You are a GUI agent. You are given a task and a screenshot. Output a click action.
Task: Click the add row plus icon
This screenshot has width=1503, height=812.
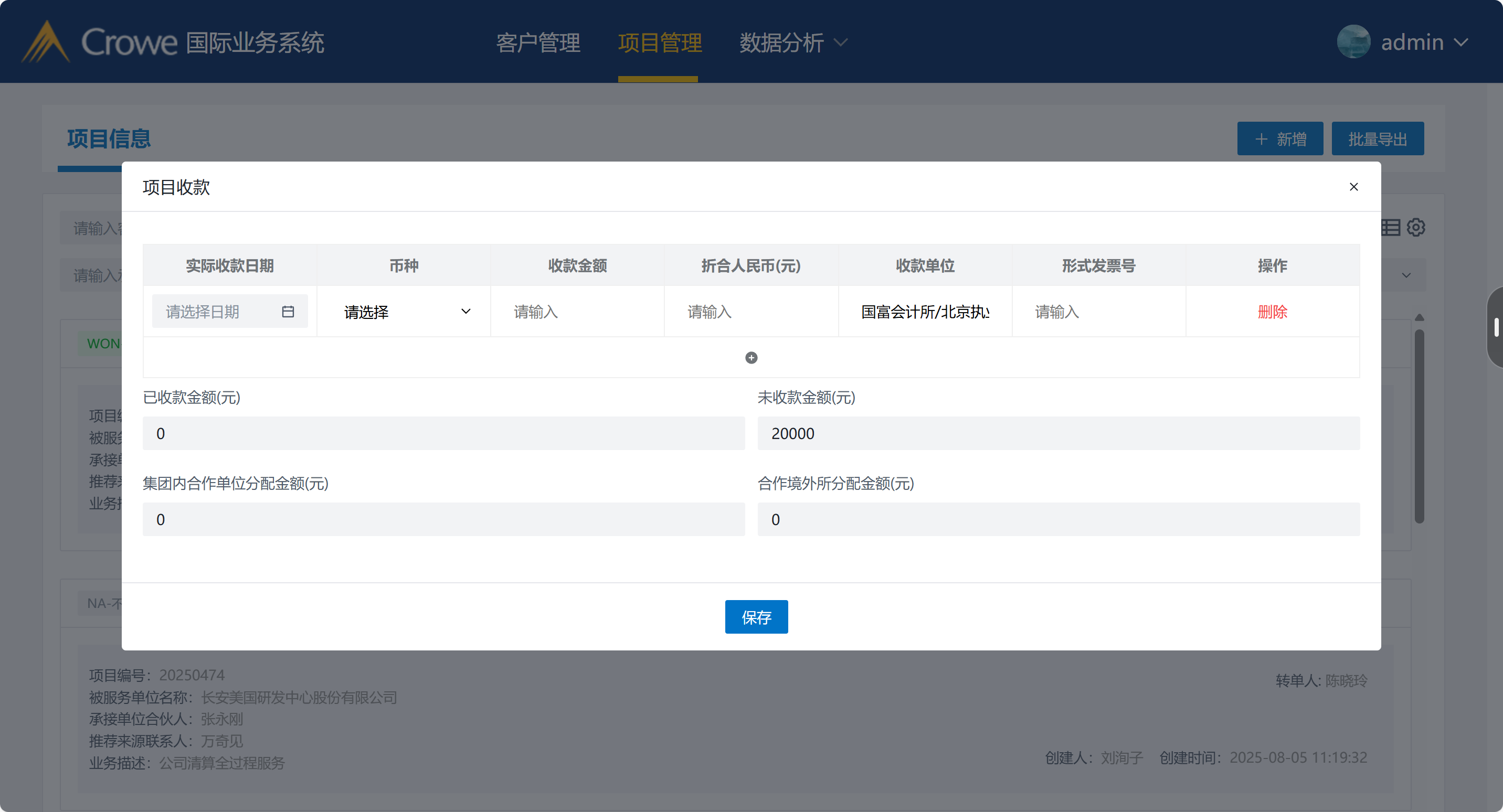click(x=751, y=358)
